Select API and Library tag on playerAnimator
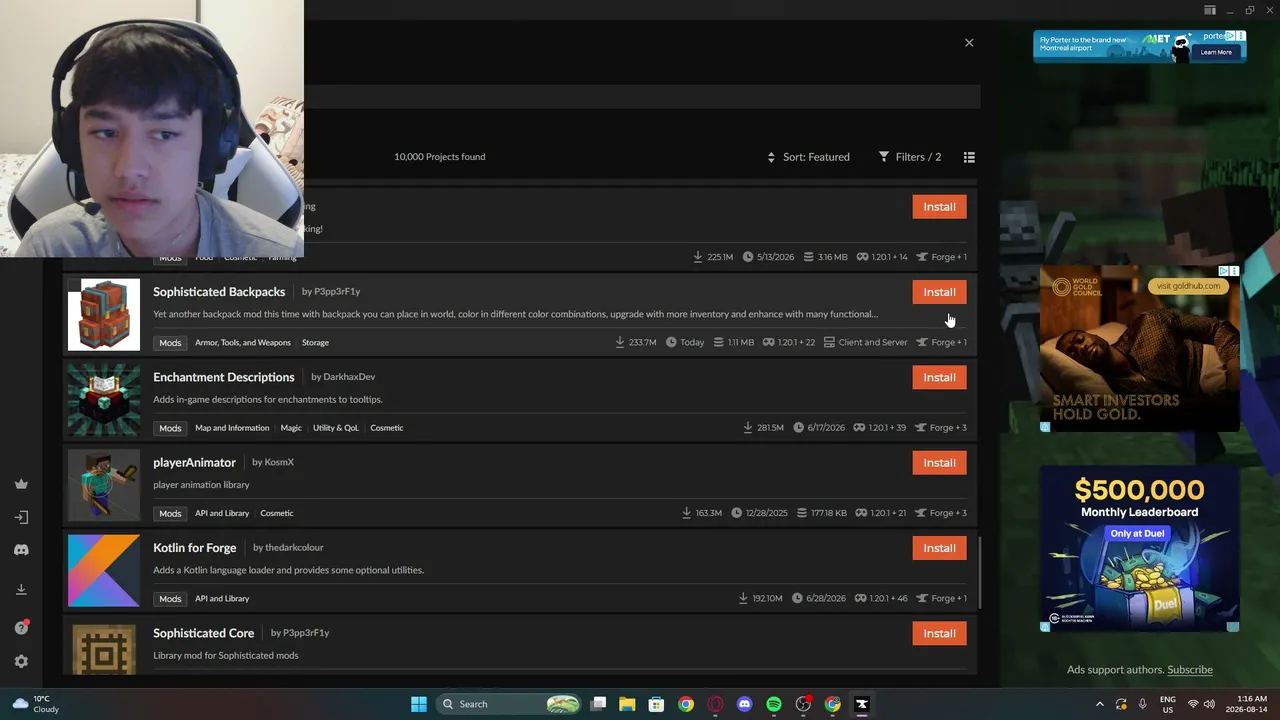This screenshot has height=720, width=1280. (x=222, y=513)
